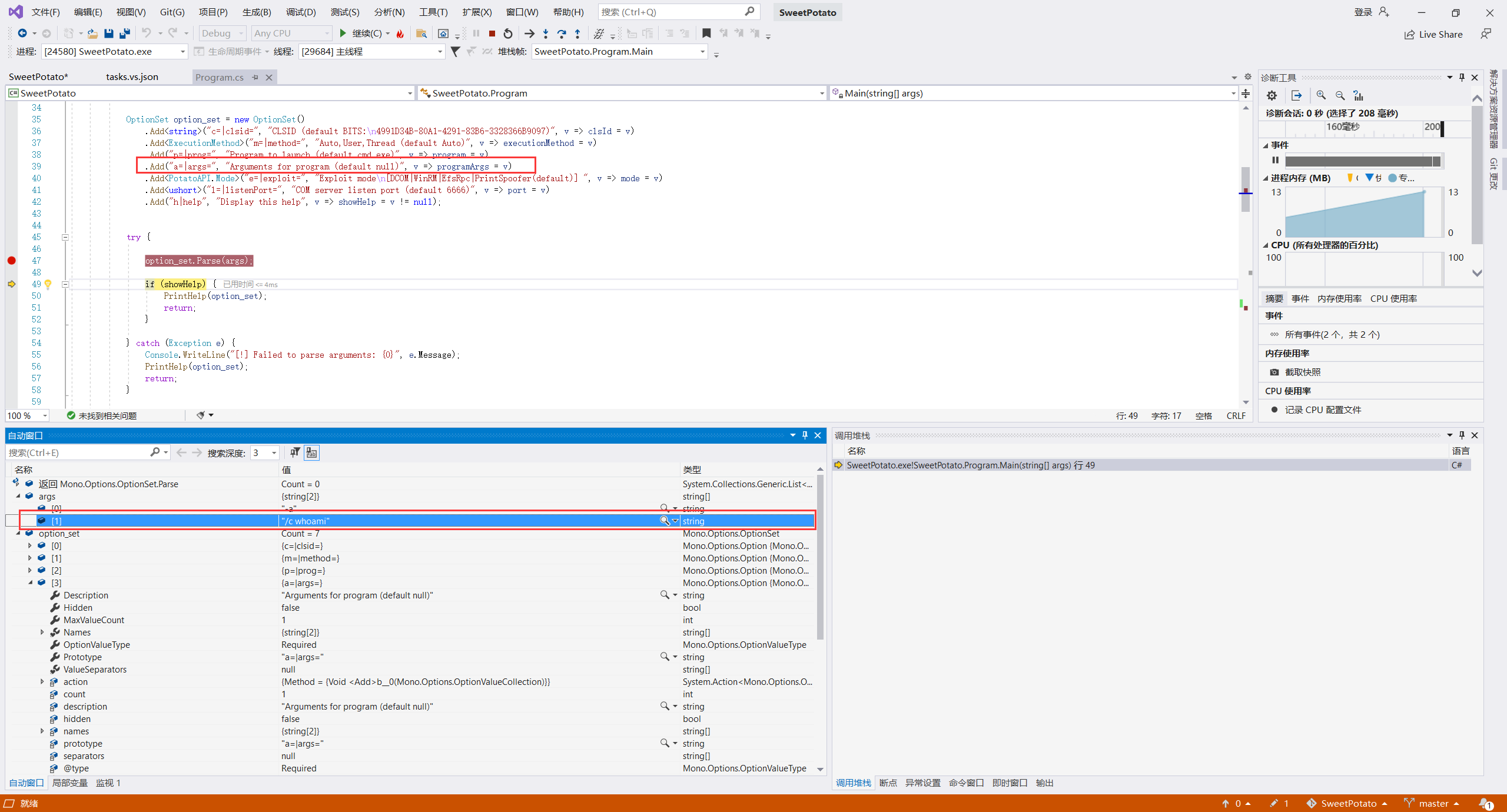Pin the Program.cs tab

coord(255,77)
